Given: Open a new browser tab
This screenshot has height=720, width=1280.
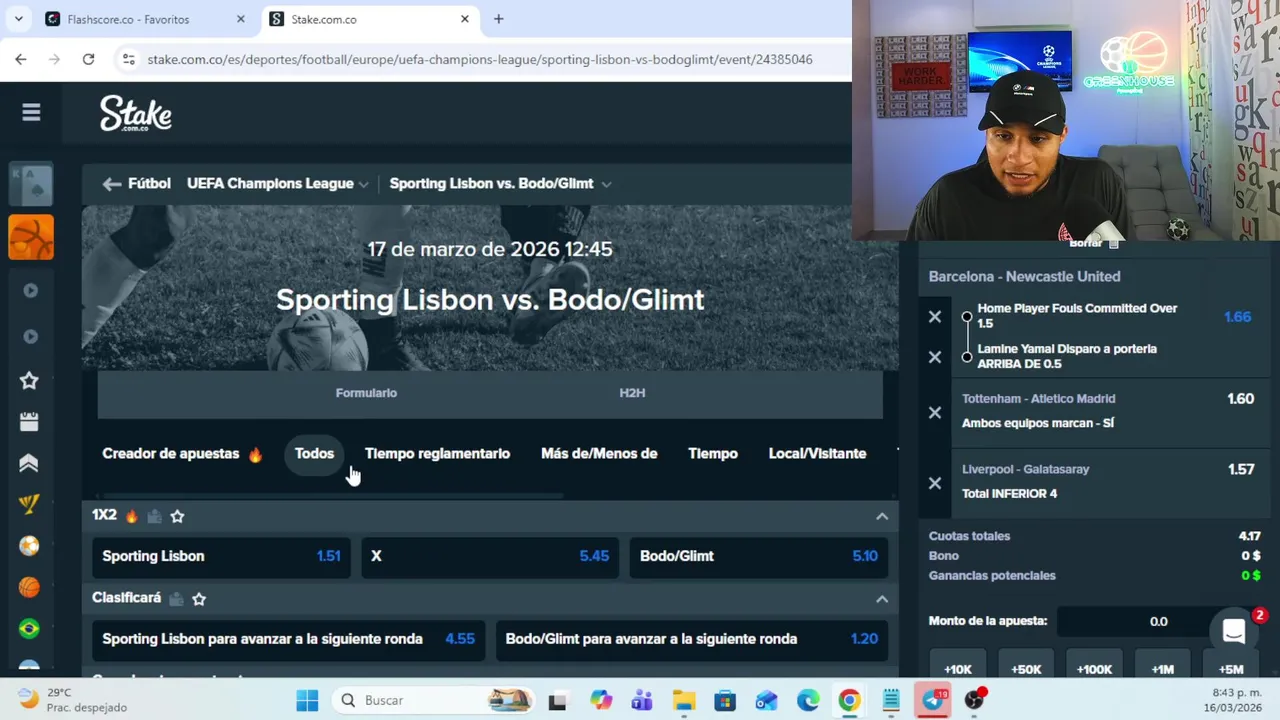Looking at the screenshot, I should coord(498,19).
